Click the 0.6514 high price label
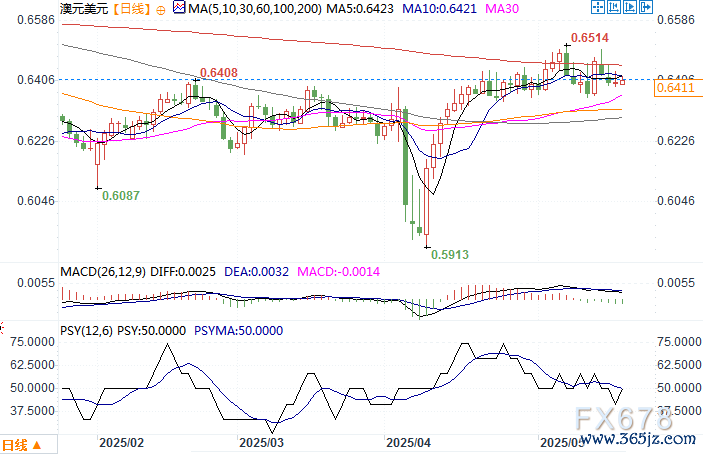Image resolution: width=703 pixels, height=454 pixels. pyautogui.click(x=590, y=38)
